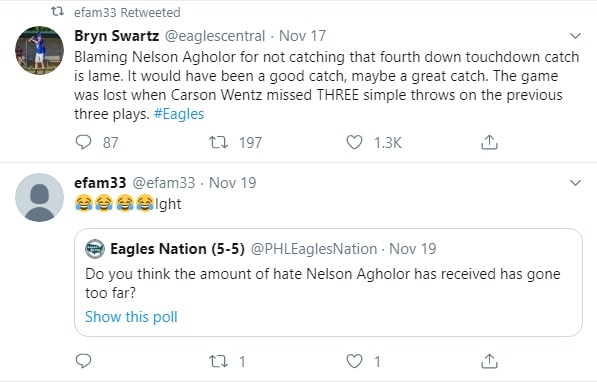The image size is (597, 382).
Task: Like efam33's quote tweet
Action: coord(354,361)
